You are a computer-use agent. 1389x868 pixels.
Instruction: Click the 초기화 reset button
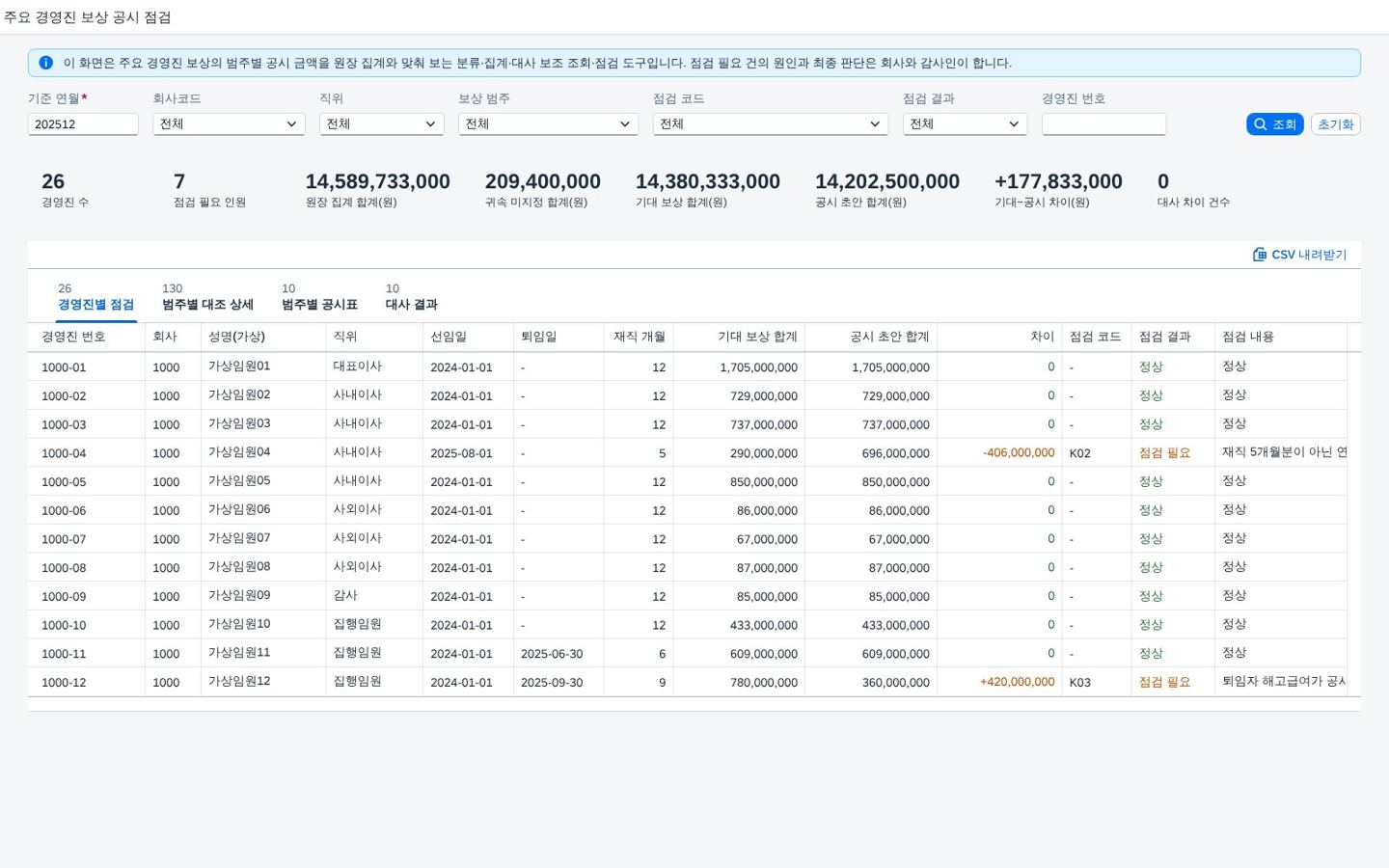1335,124
